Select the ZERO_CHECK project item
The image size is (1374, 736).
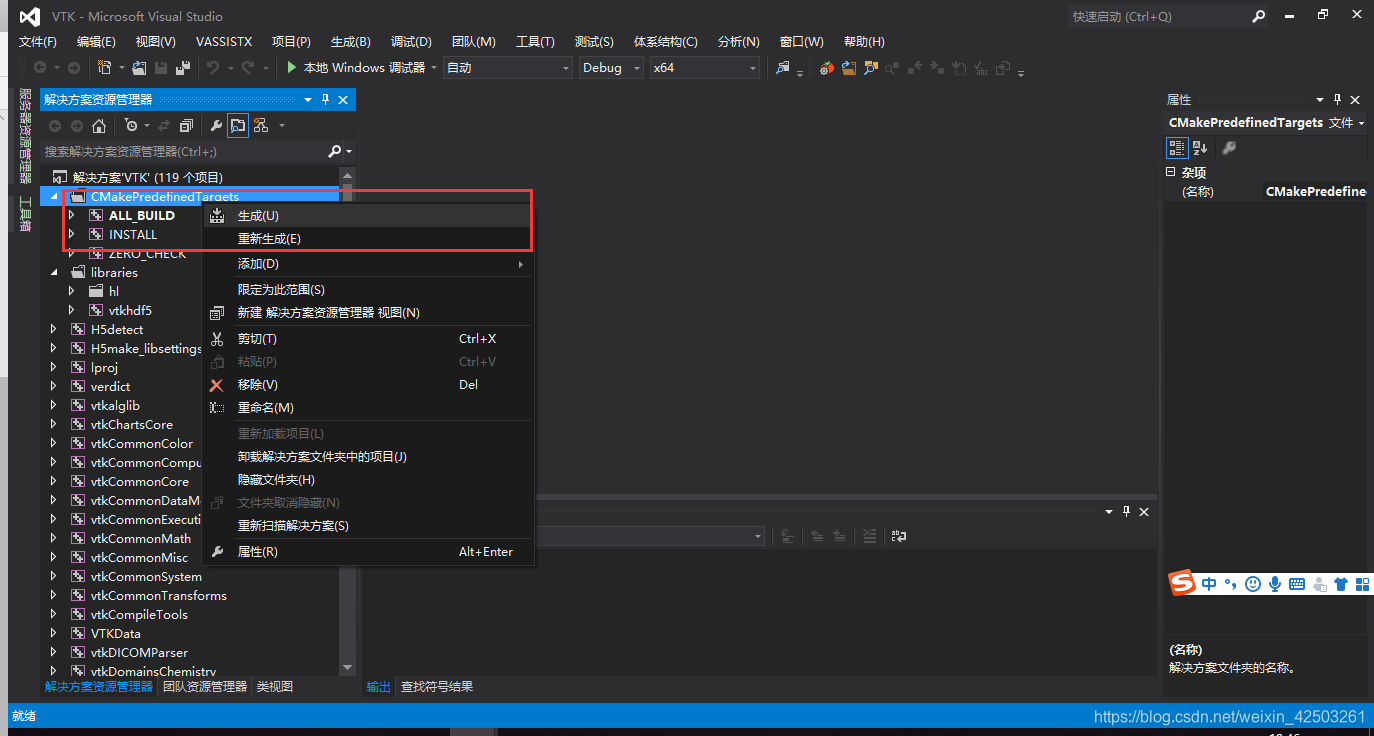click(147, 254)
